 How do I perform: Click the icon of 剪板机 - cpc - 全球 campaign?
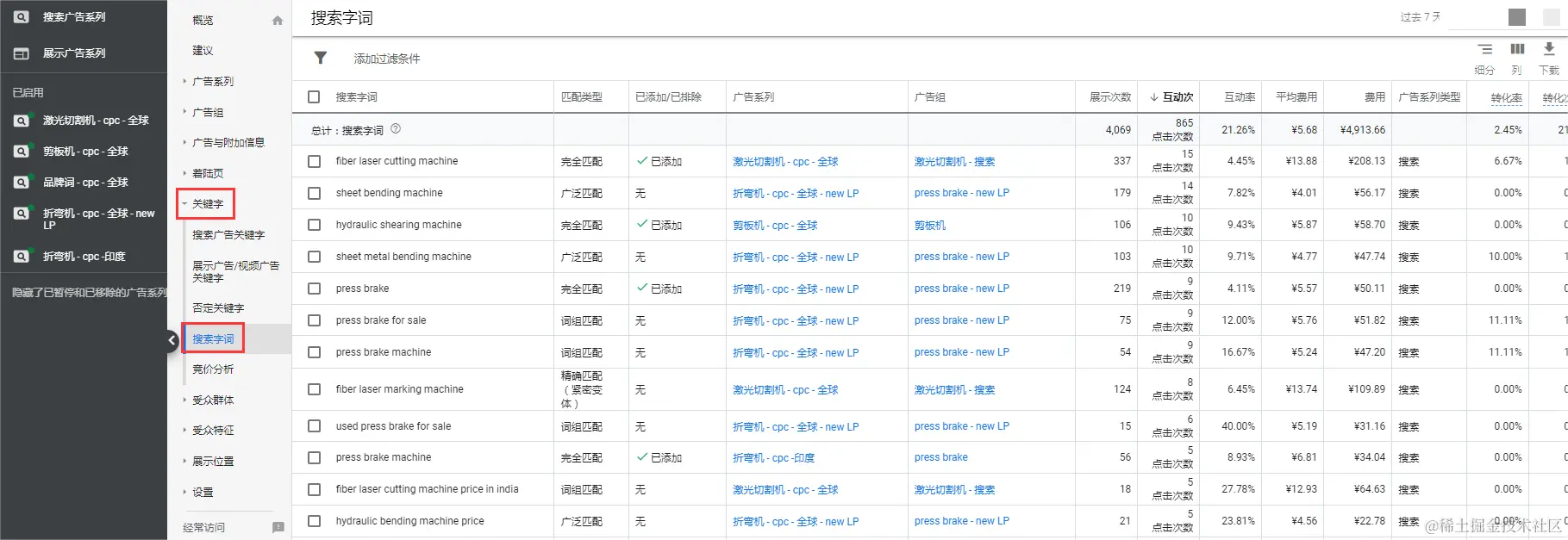coord(22,152)
